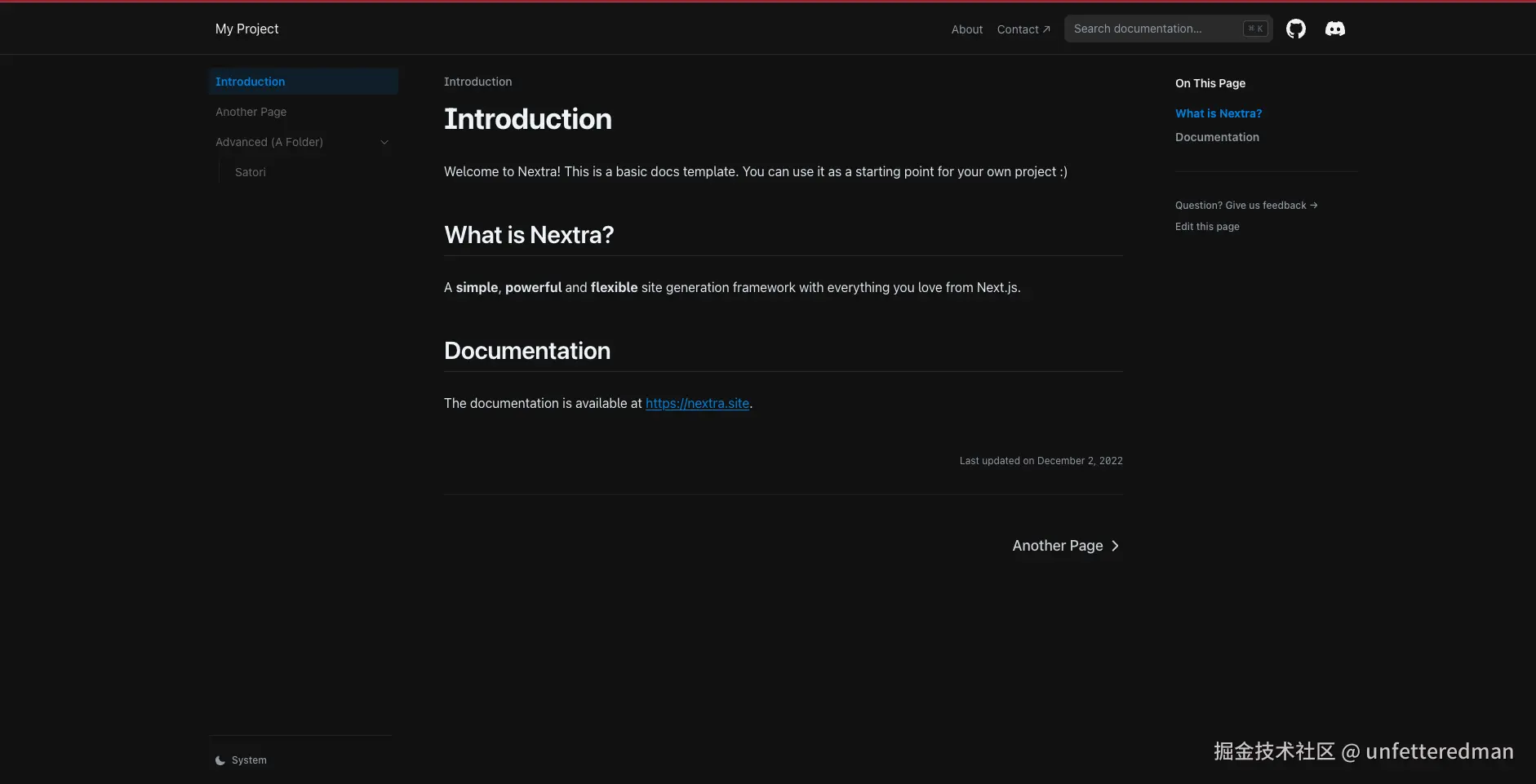Image resolution: width=1536 pixels, height=784 pixels.
Task: Click Question? Give us feedback link
Action: click(x=1246, y=206)
